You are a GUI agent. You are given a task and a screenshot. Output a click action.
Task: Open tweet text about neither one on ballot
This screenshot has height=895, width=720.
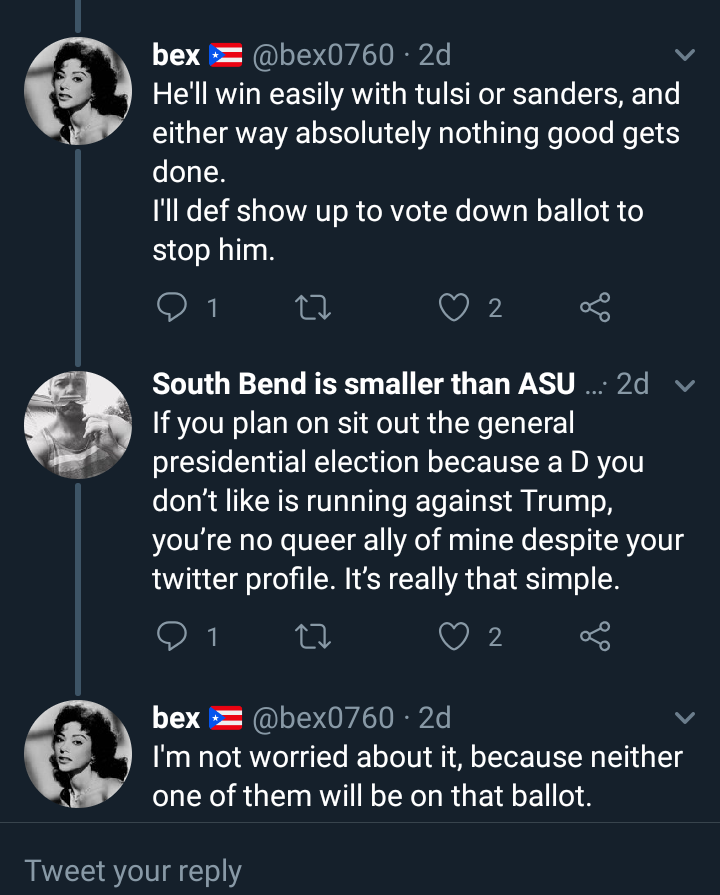point(417,775)
